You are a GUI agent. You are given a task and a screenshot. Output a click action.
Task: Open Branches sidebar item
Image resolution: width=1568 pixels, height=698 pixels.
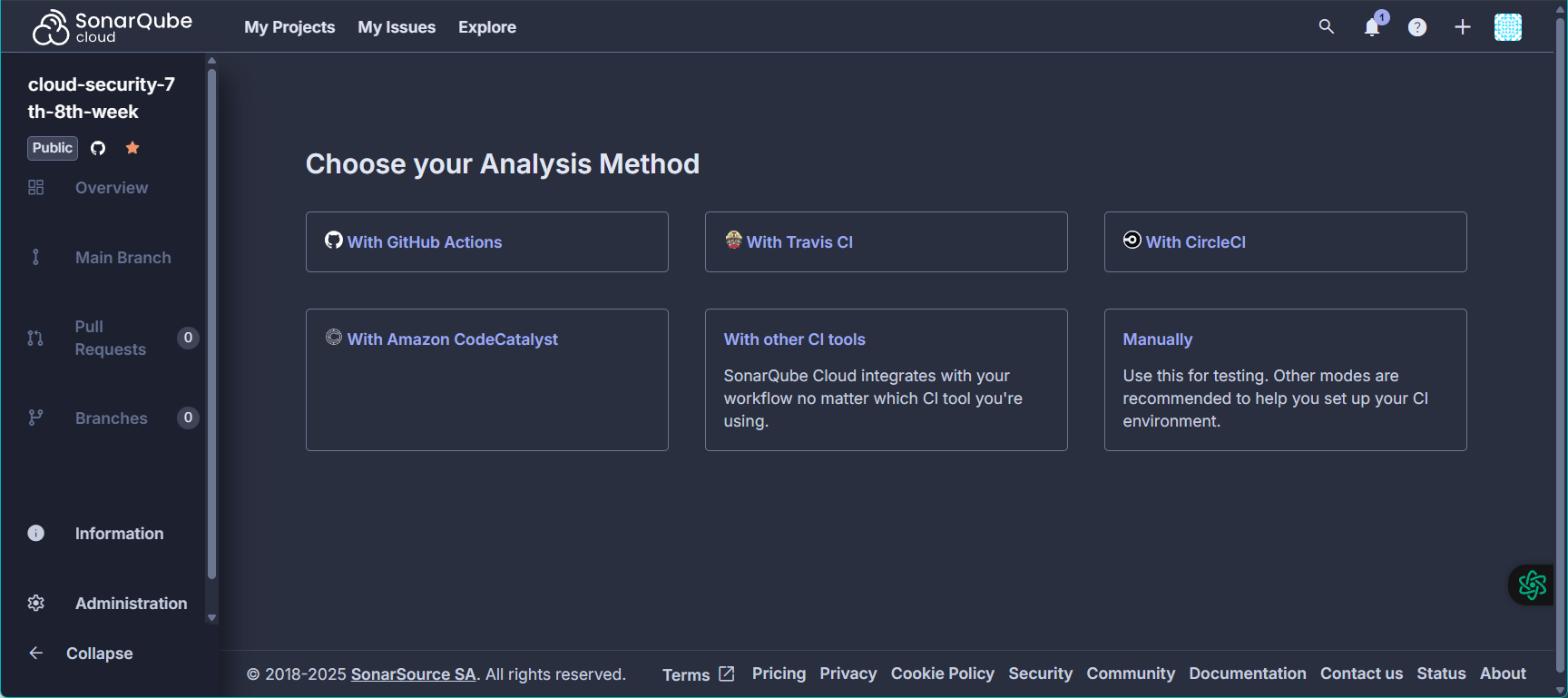[112, 418]
